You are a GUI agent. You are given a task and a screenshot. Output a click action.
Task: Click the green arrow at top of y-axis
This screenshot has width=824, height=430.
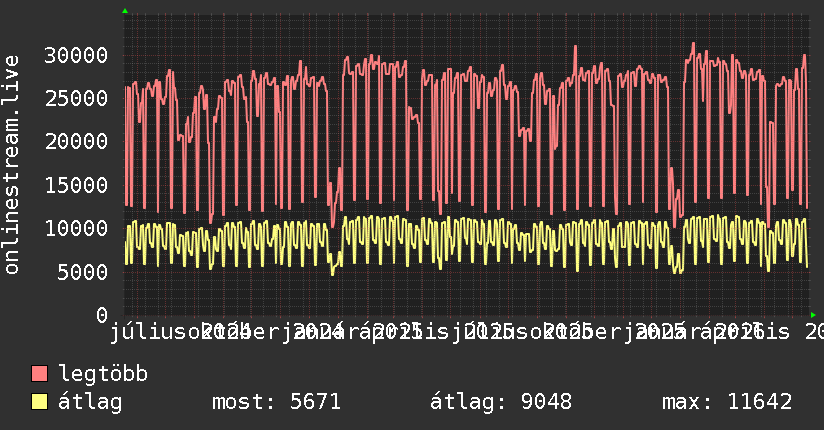tap(125, 11)
